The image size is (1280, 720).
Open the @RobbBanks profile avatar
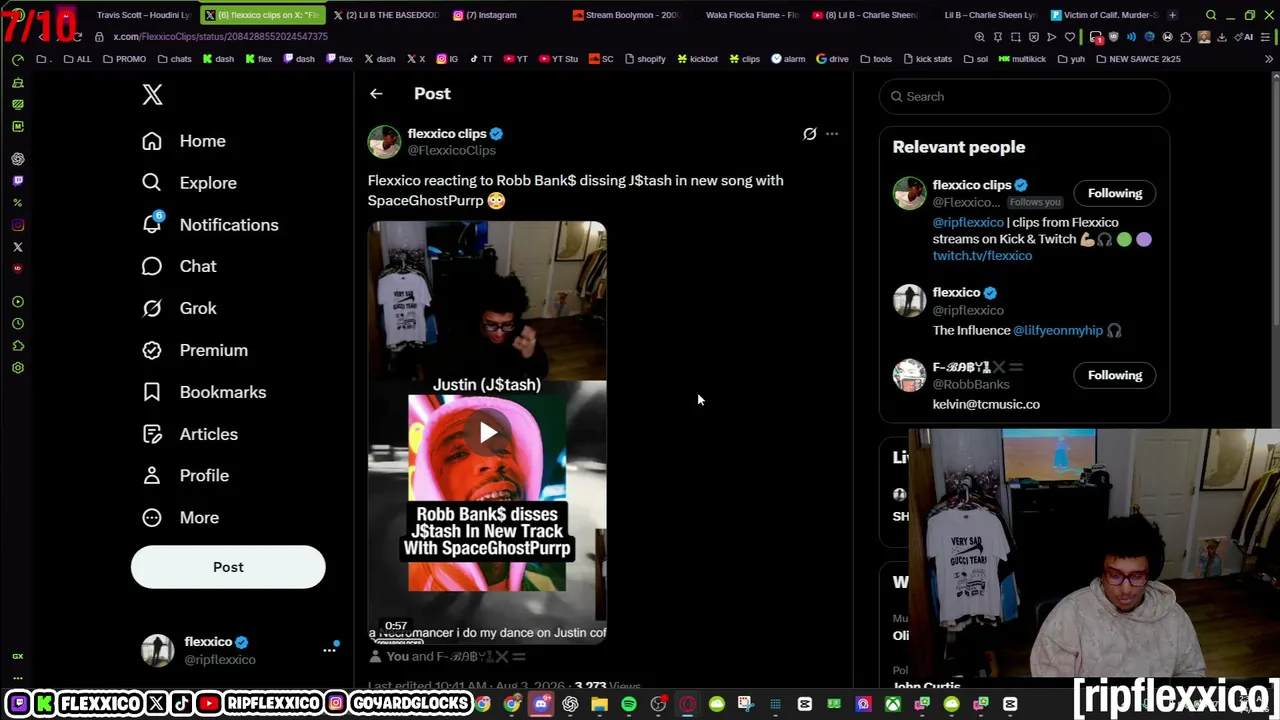(x=909, y=375)
